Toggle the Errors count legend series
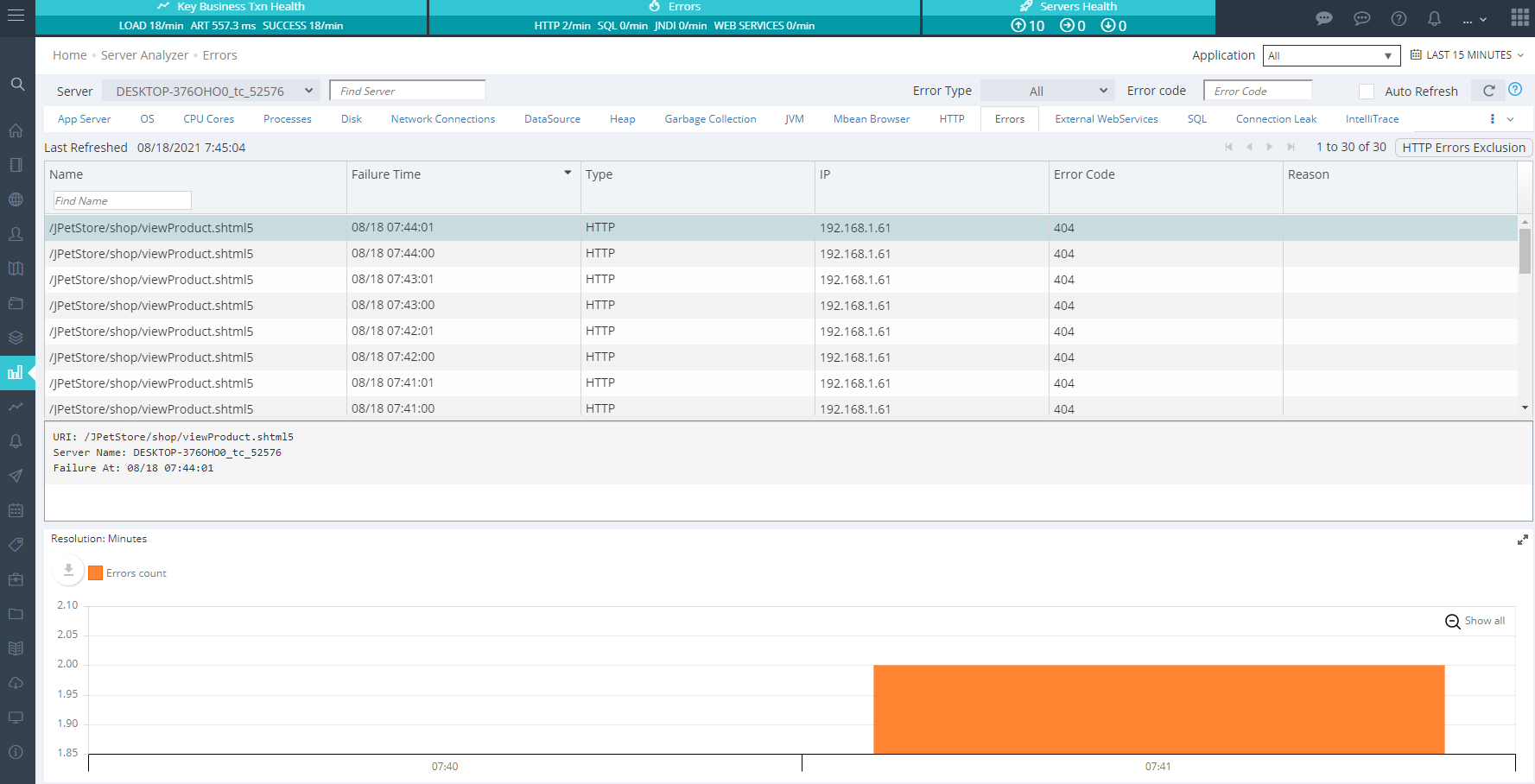This screenshot has height=784, width=1535. 127,573
